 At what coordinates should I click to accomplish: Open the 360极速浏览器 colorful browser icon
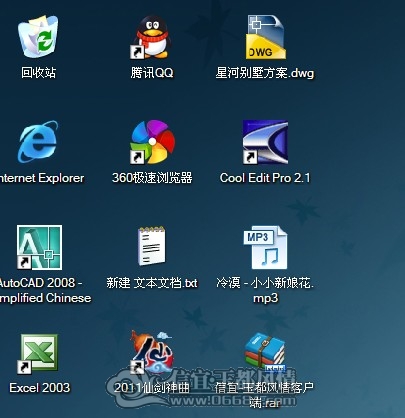[152, 142]
